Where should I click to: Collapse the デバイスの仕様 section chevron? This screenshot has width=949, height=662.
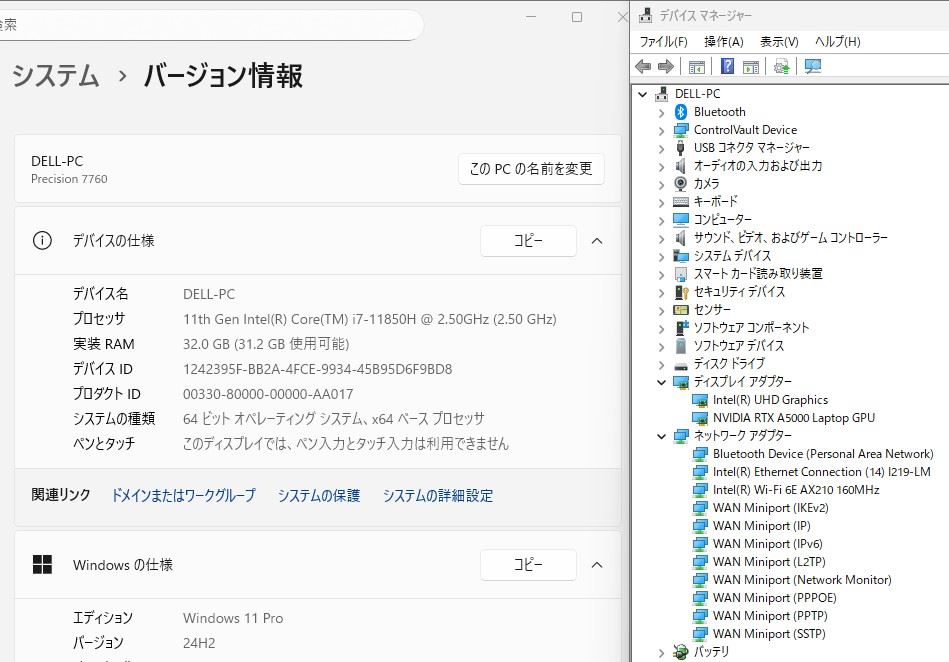coord(597,241)
